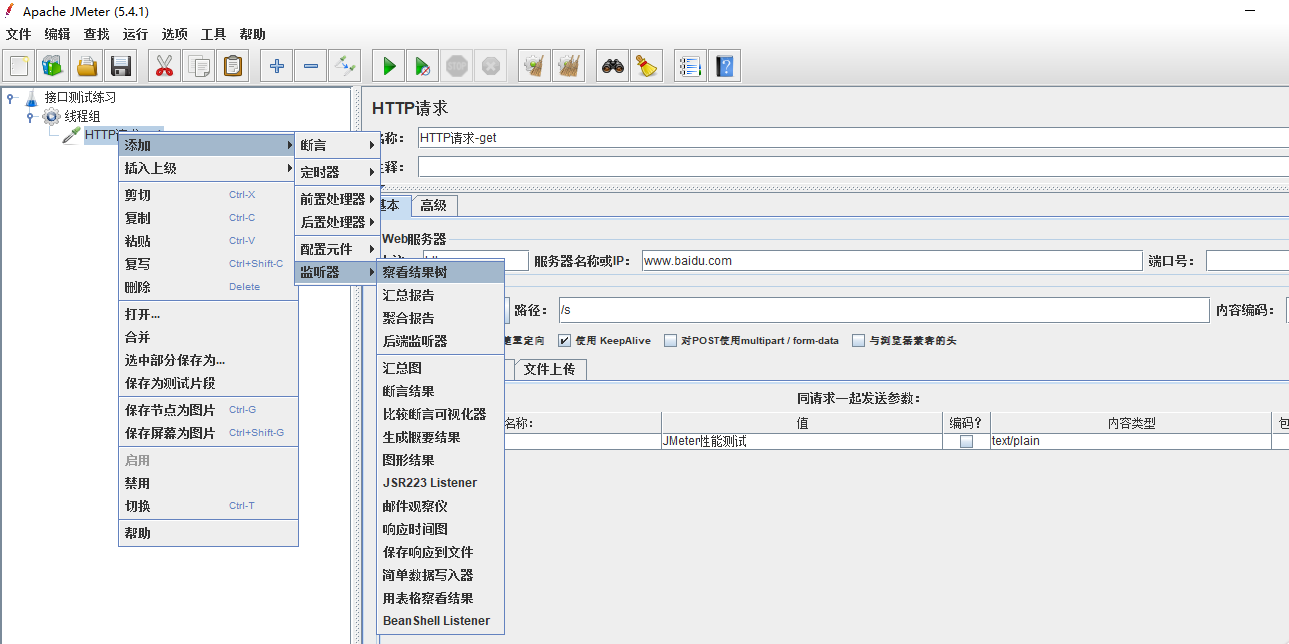Viewport: 1289px width, 644px height.
Task: Choose 删除 in context menu
Action: pos(208,287)
